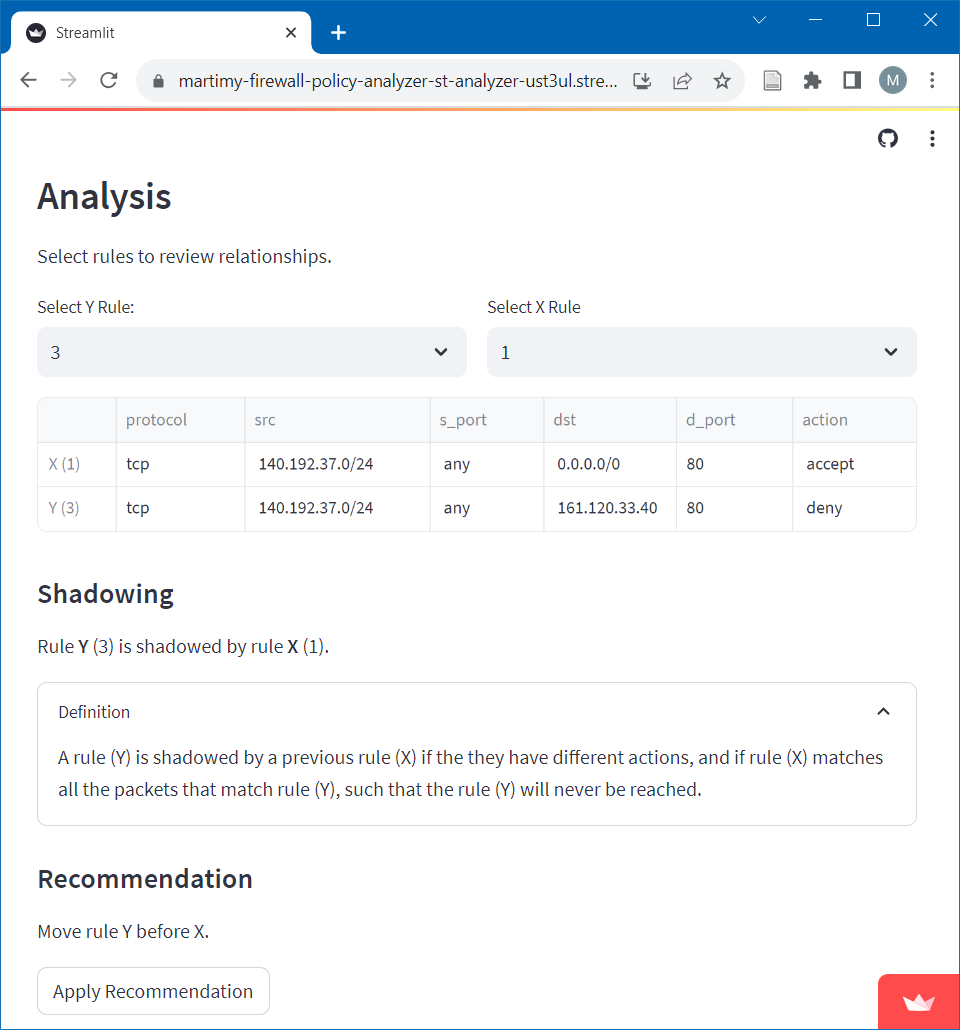The image size is (960, 1030).
Task: Close the Streamlit tab
Action: tap(291, 32)
